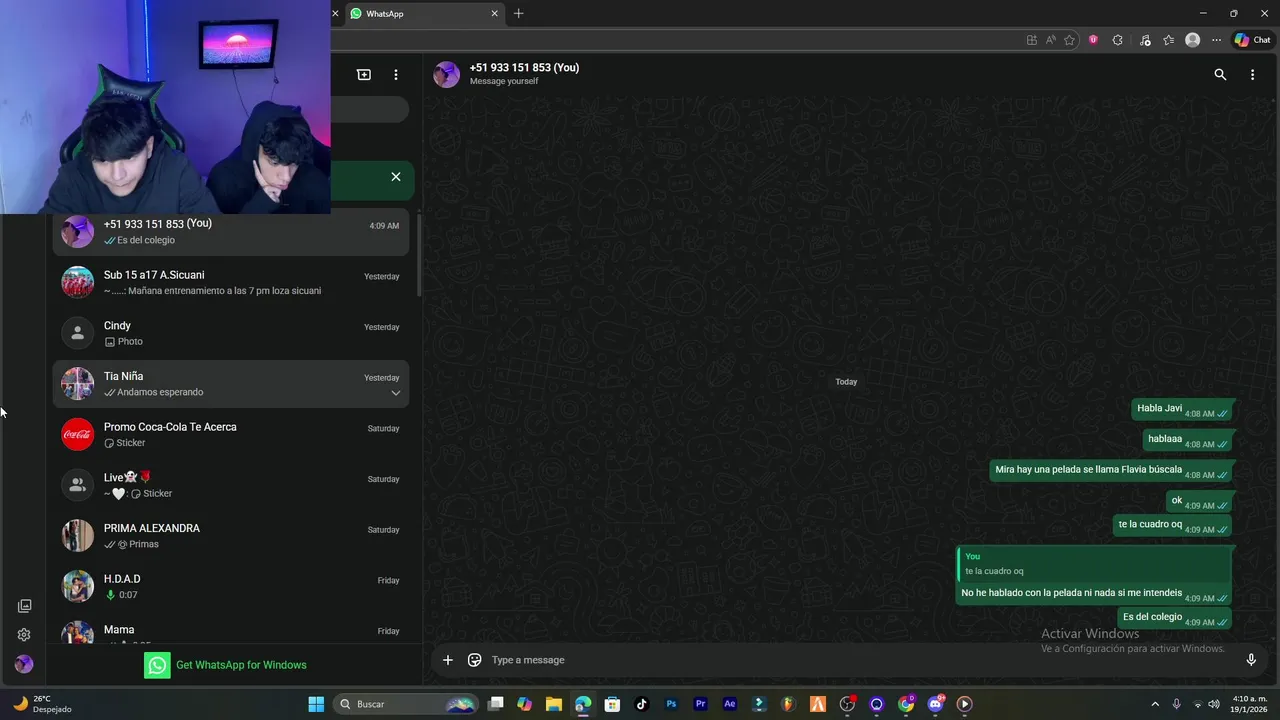The image size is (1280, 720).
Task: Show hidden system tray icons
Action: click(x=1155, y=704)
